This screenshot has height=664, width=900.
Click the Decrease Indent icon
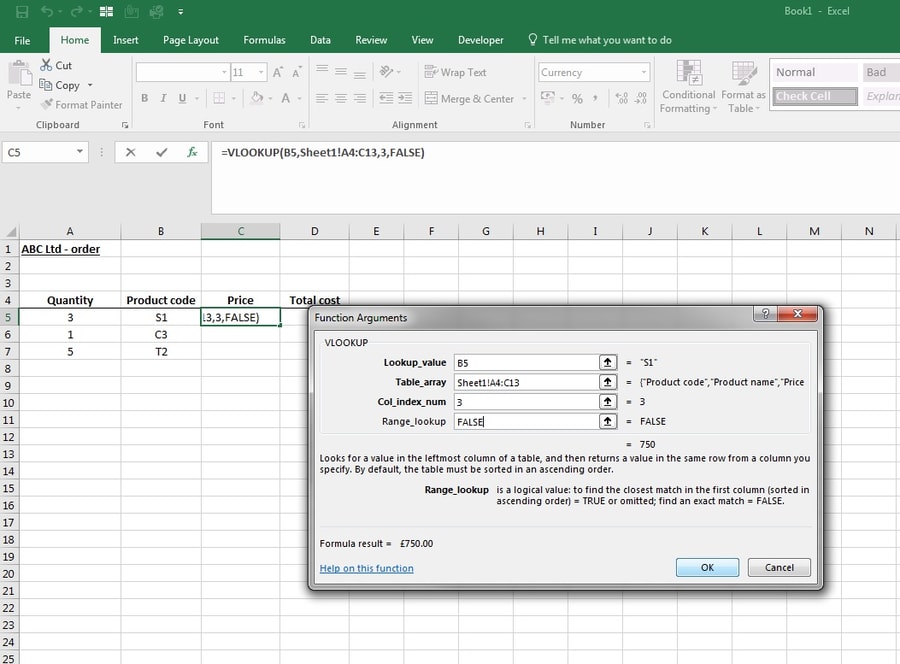click(386, 98)
